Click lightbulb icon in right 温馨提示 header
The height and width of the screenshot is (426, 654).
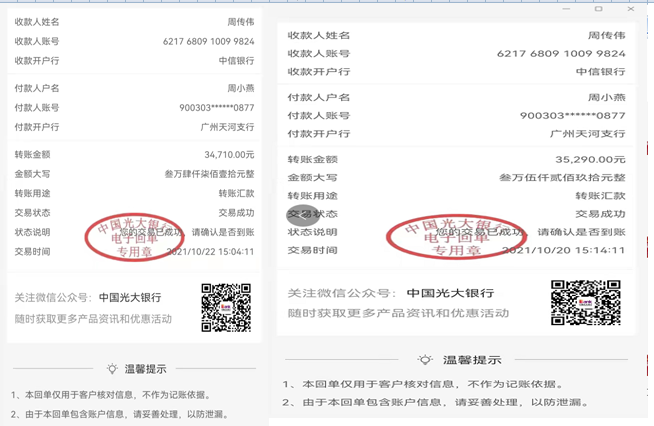pyautogui.click(x=426, y=360)
